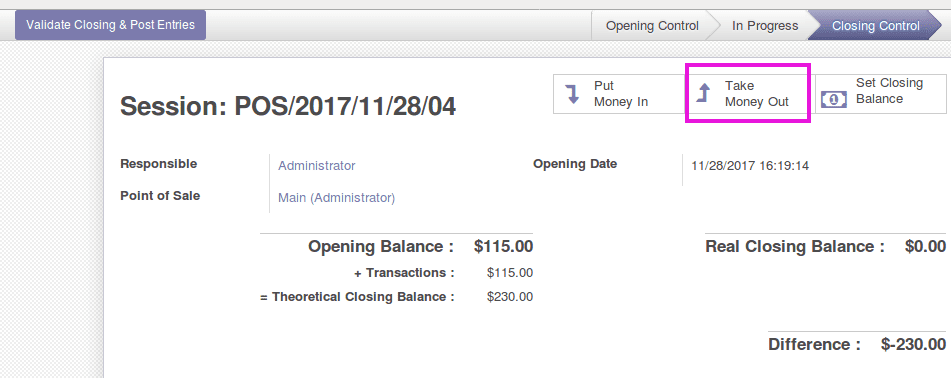951x378 pixels.
Task: Click the Responsible field label
Action: 158,164
